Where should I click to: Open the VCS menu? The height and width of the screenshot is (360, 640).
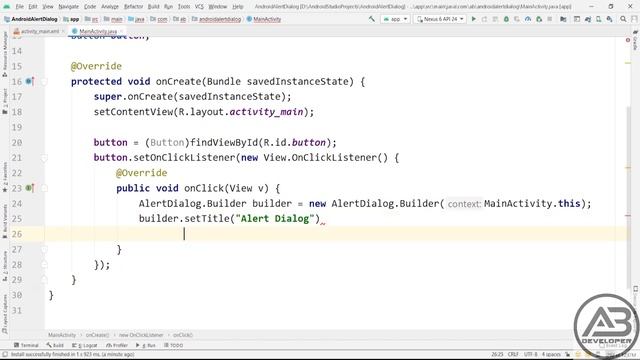(x=199, y=7)
